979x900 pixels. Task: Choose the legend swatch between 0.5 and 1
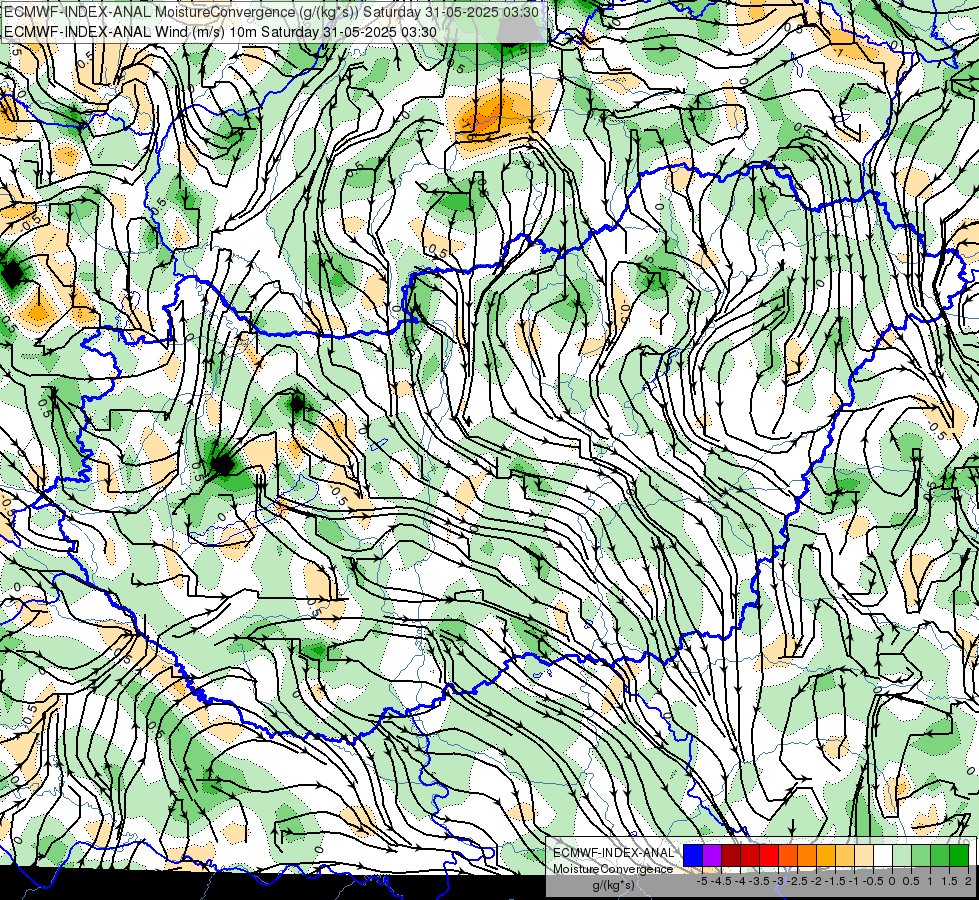[921, 855]
